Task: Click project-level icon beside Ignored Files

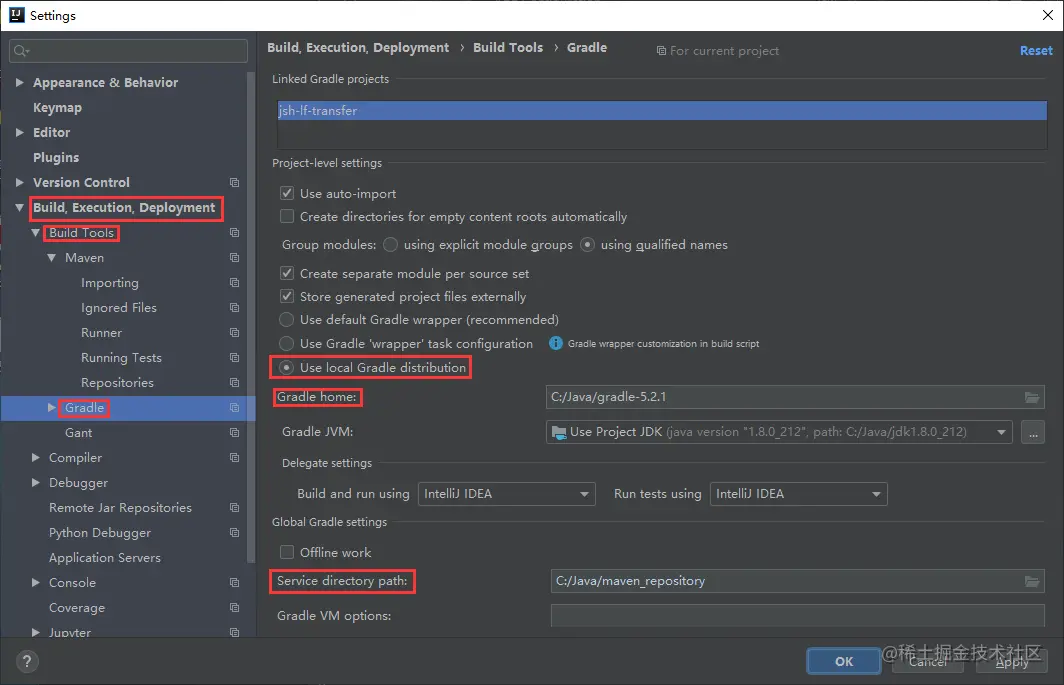Action: [234, 308]
